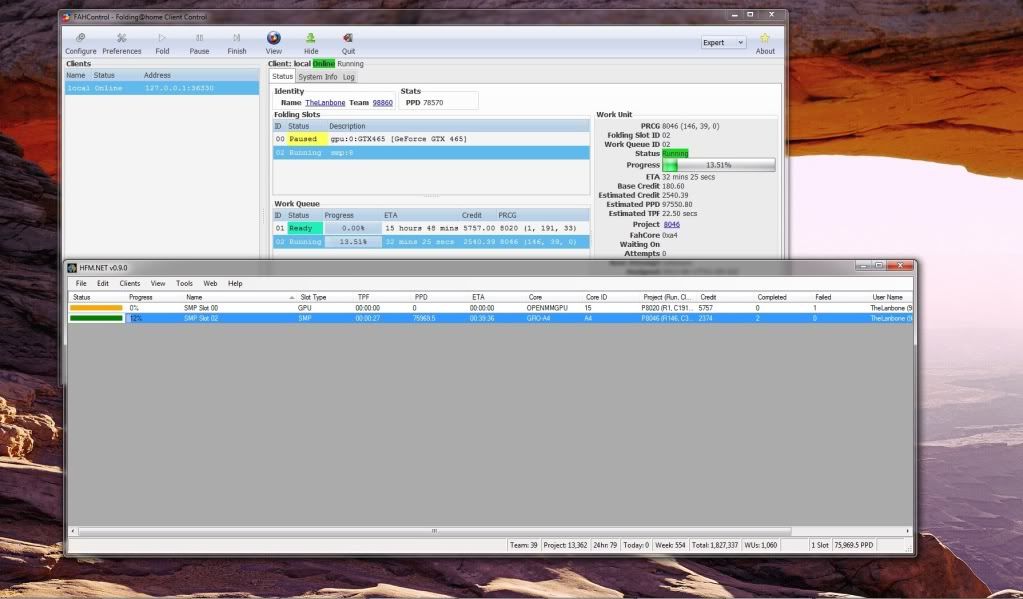Open the Clients menu in HFM.NET
The image size is (1023, 599).
click(129, 283)
